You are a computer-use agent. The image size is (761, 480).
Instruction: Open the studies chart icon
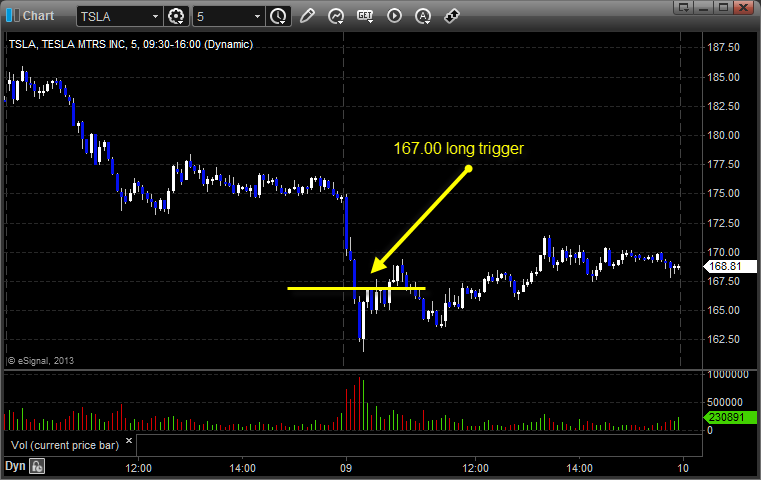[336, 16]
